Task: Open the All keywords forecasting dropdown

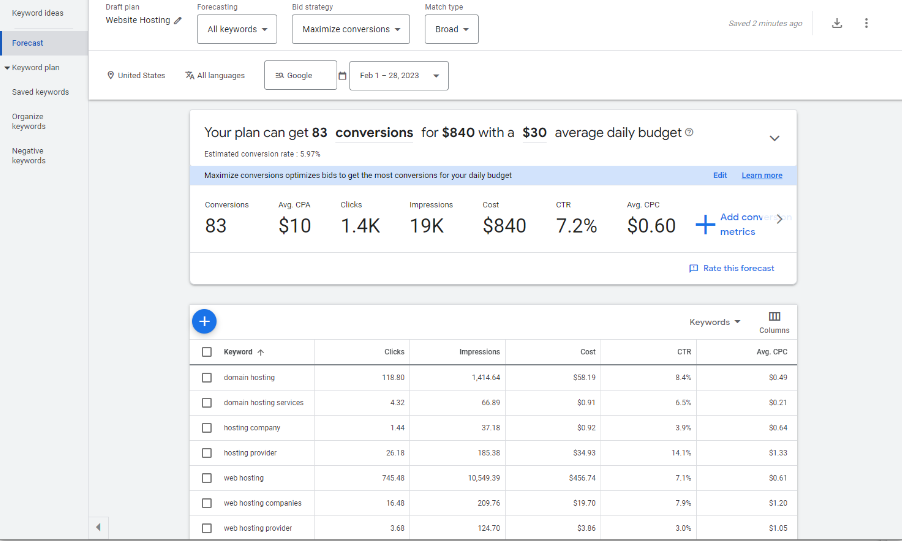Action: click(x=237, y=29)
